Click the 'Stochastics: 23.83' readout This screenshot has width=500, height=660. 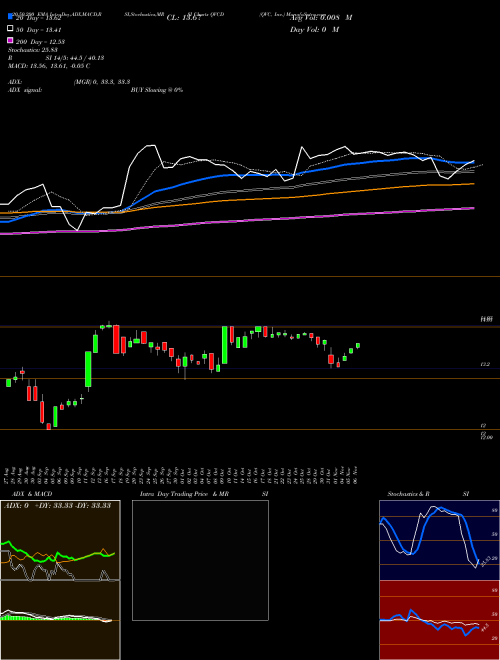[x=33, y=50]
